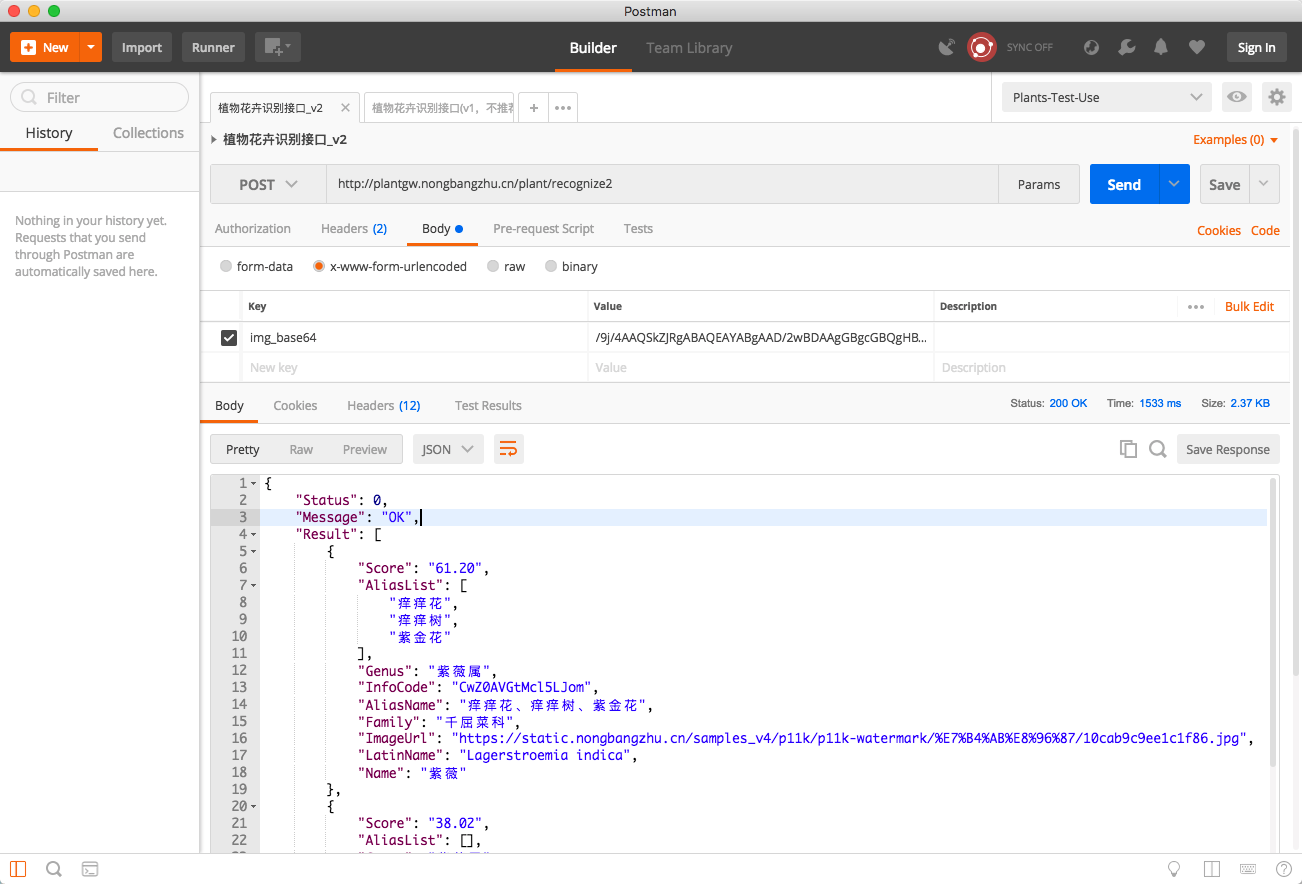1302x884 pixels.
Task: Open Plants-Test-Use environment dropdown
Action: coord(1107,97)
